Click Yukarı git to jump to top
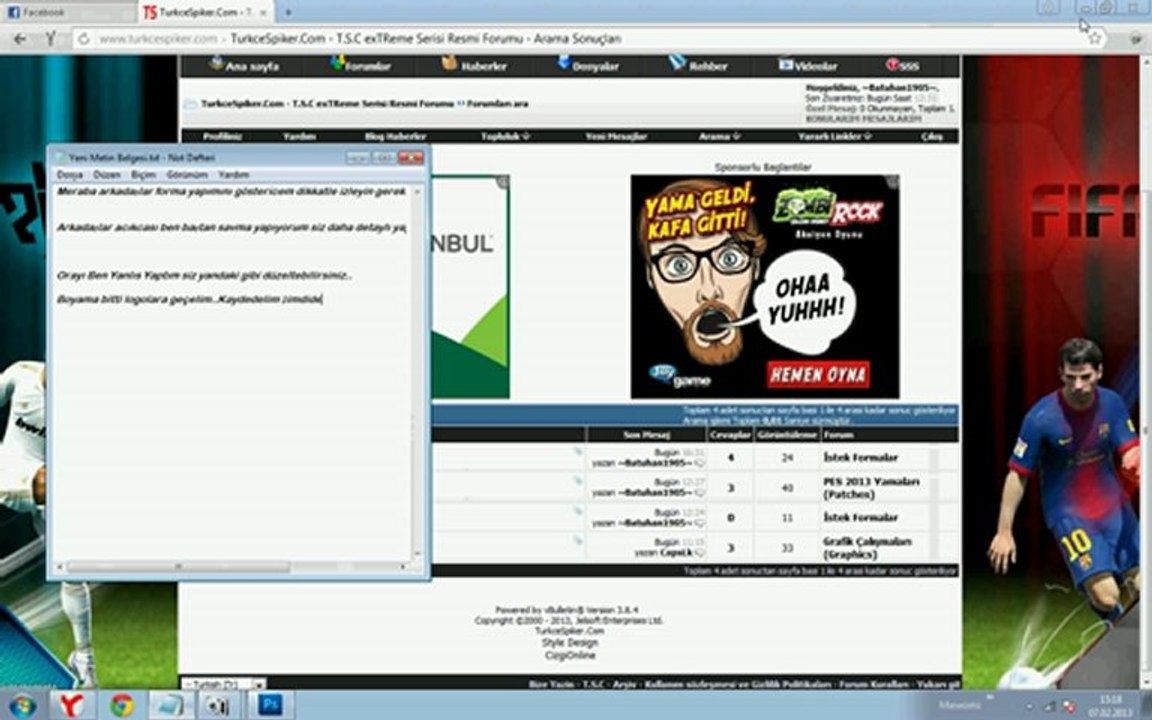This screenshot has width=1152, height=720. pyautogui.click(x=937, y=684)
